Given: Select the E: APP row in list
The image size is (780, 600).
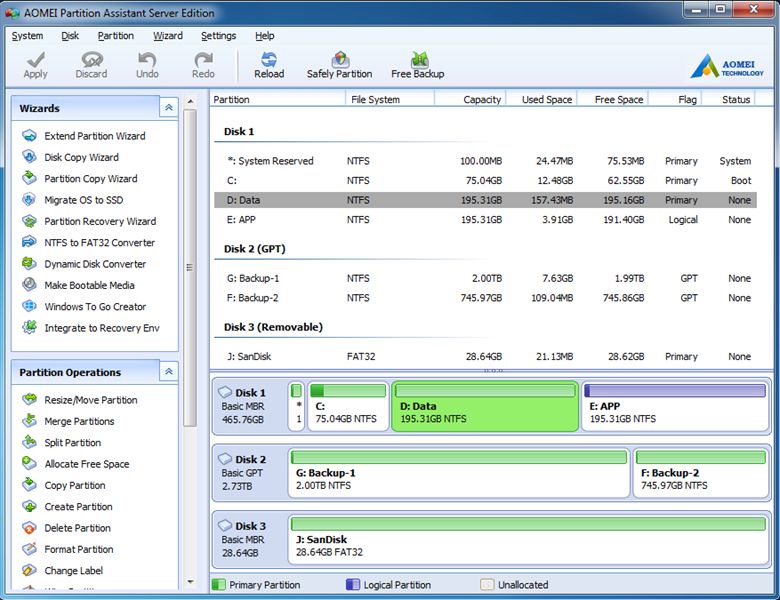Looking at the screenshot, I should pyautogui.click(x=486, y=219).
